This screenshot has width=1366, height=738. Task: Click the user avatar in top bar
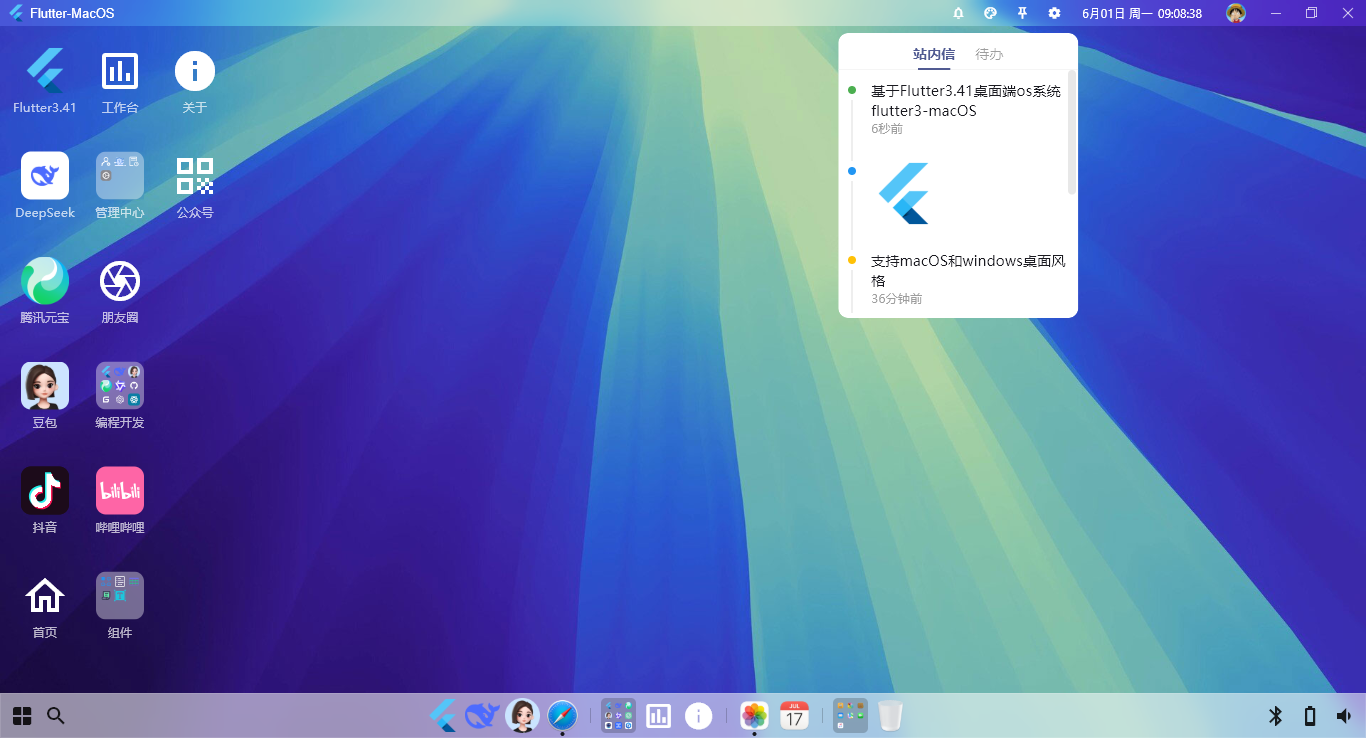point(1236,13)
